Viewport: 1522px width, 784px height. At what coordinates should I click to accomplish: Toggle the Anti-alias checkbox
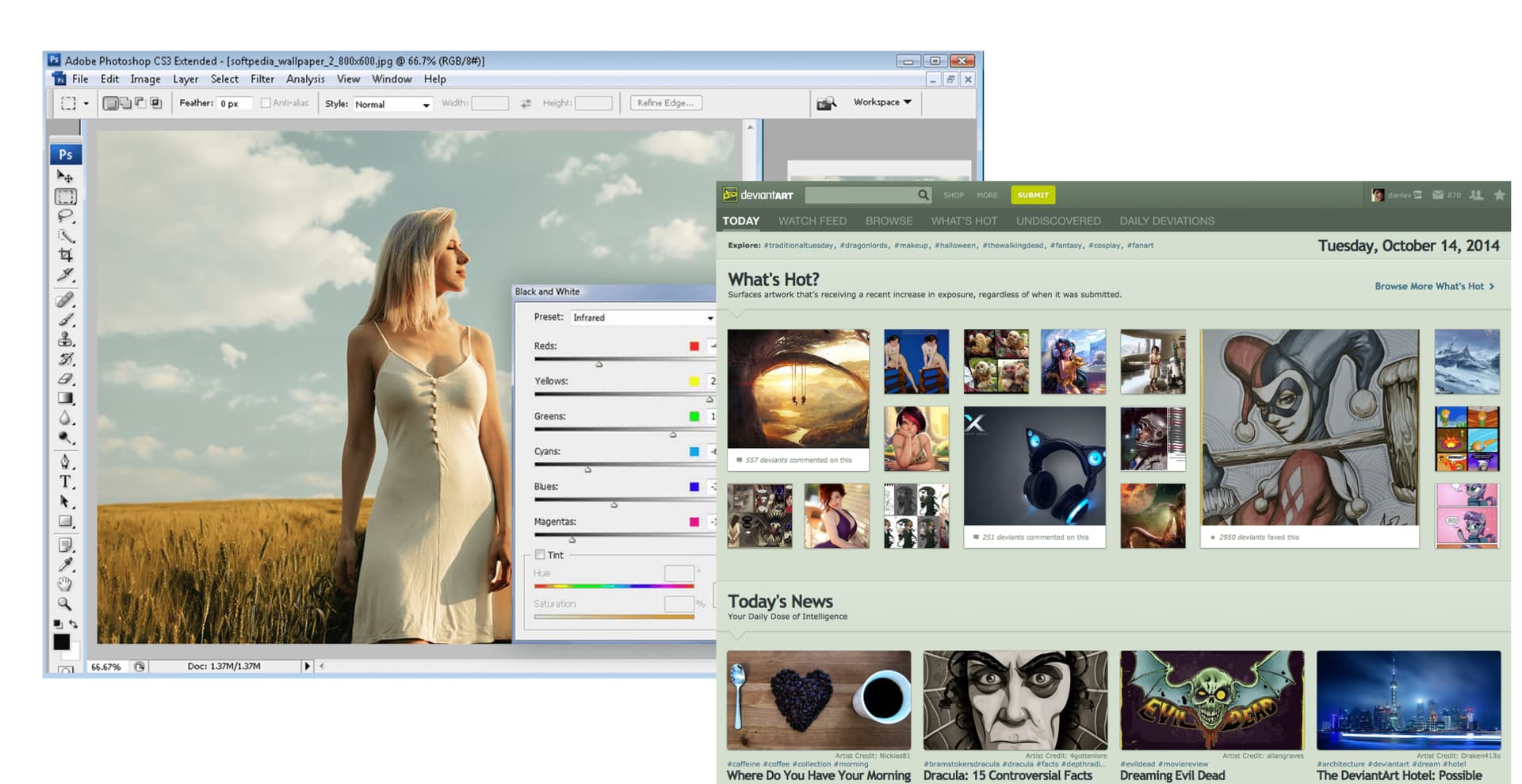(x=266, y=103)
